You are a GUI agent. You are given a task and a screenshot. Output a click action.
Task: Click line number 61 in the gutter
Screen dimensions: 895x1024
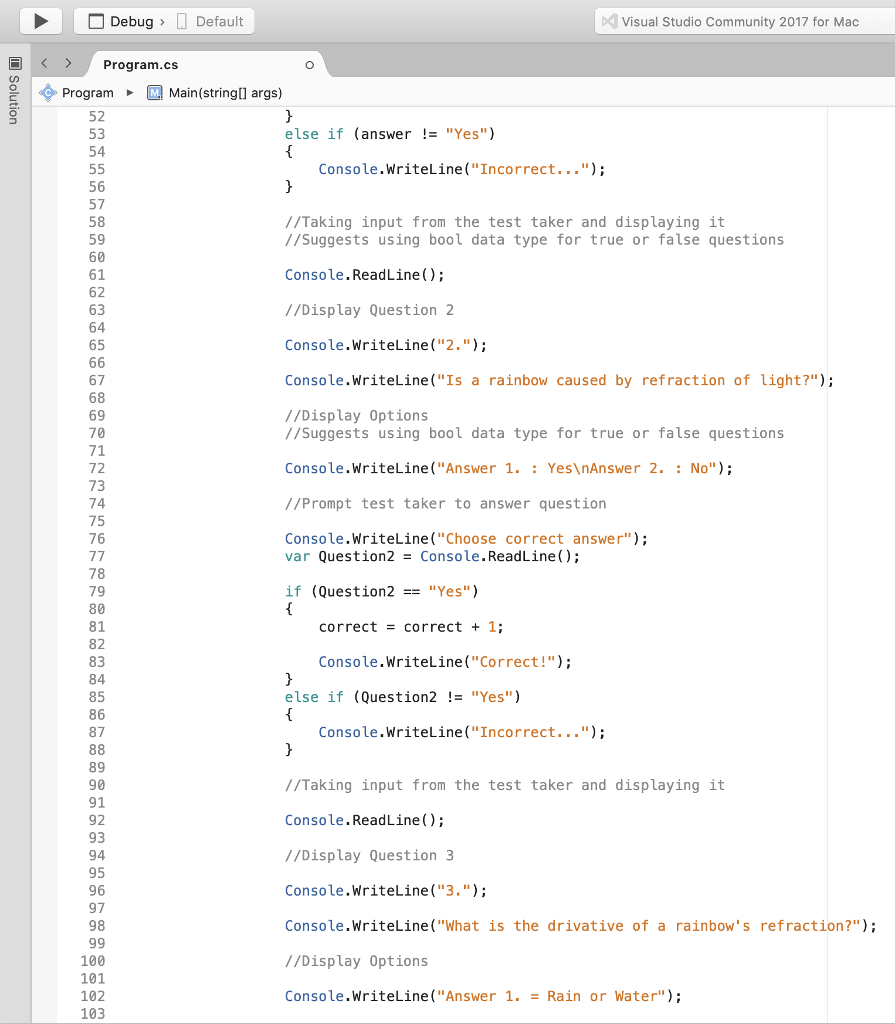coord(97,275)
